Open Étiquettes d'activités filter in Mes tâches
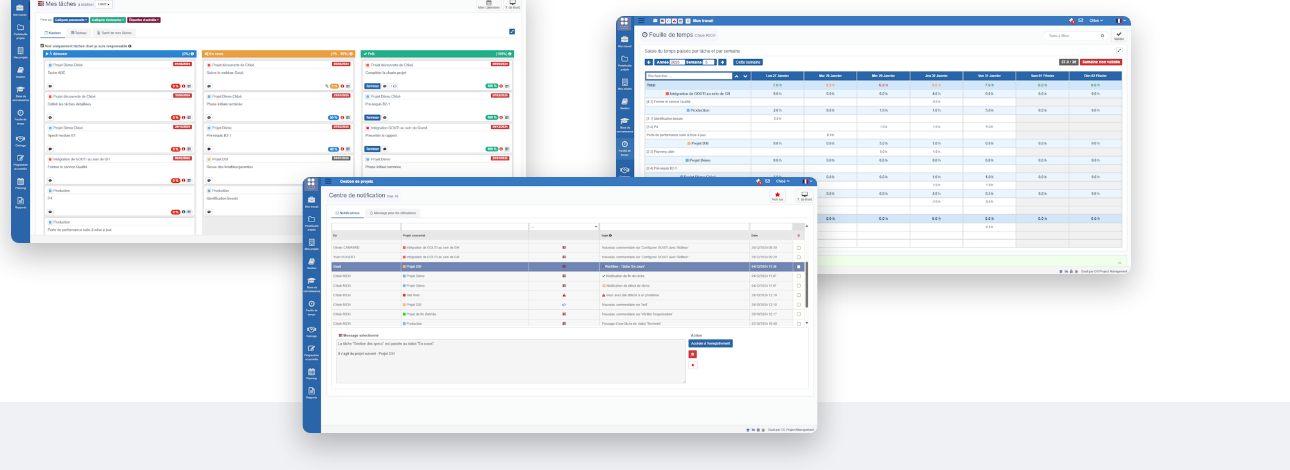This screenshot has width=1290, height=470. [x=144, y=20]
